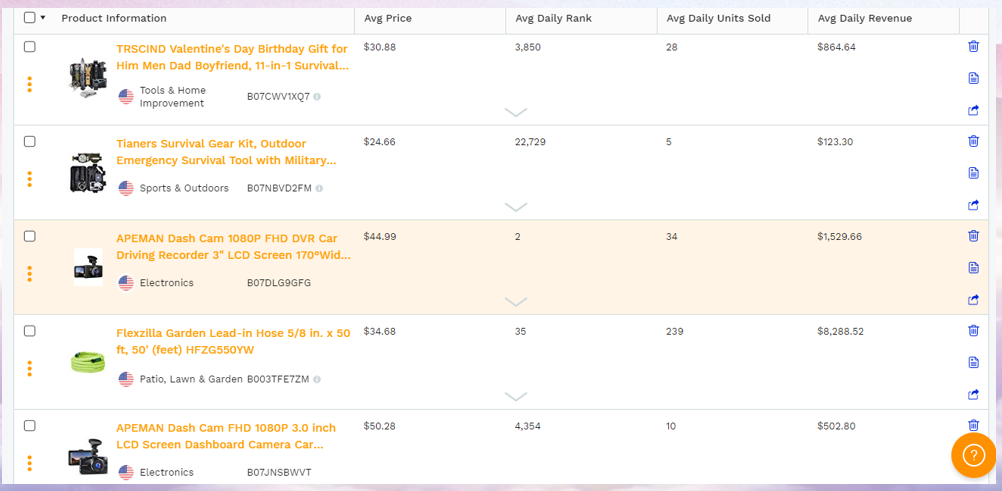
Task: Open three-dot menu for TRSCIND product
Action: point(30,84)
